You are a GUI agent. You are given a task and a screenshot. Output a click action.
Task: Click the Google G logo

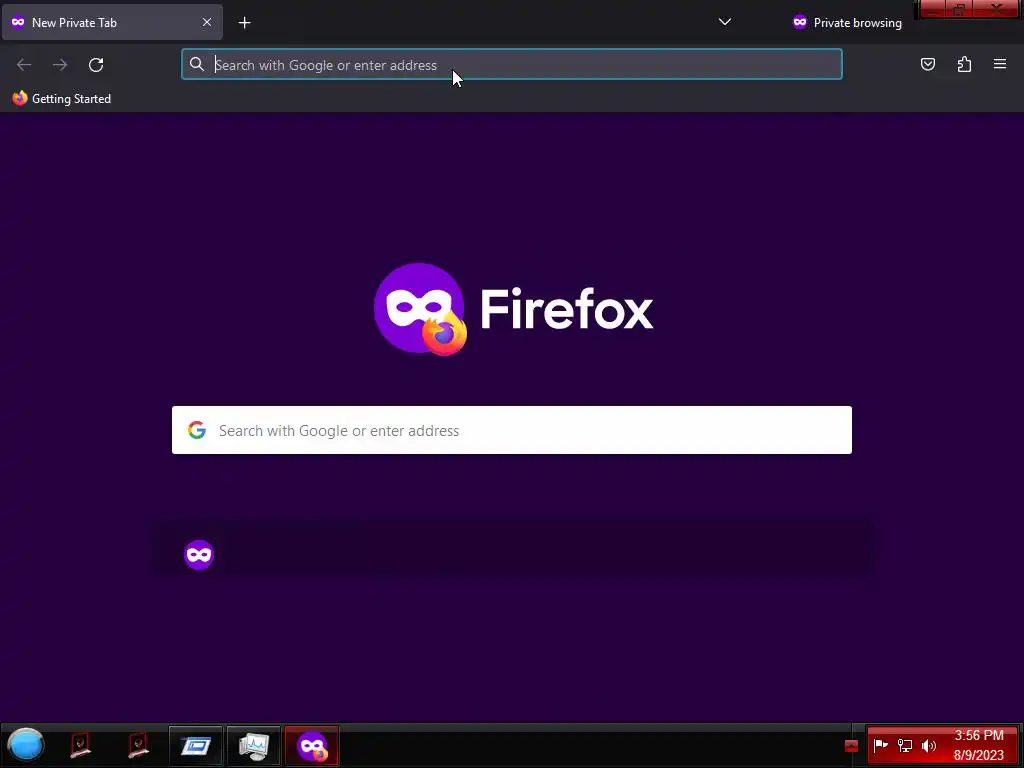coord(197,430)
